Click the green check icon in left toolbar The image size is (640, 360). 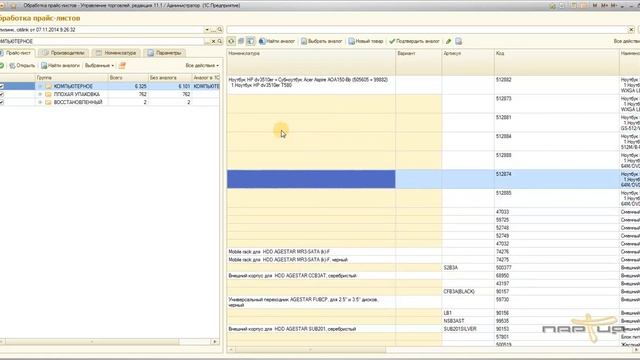point(2,65)
